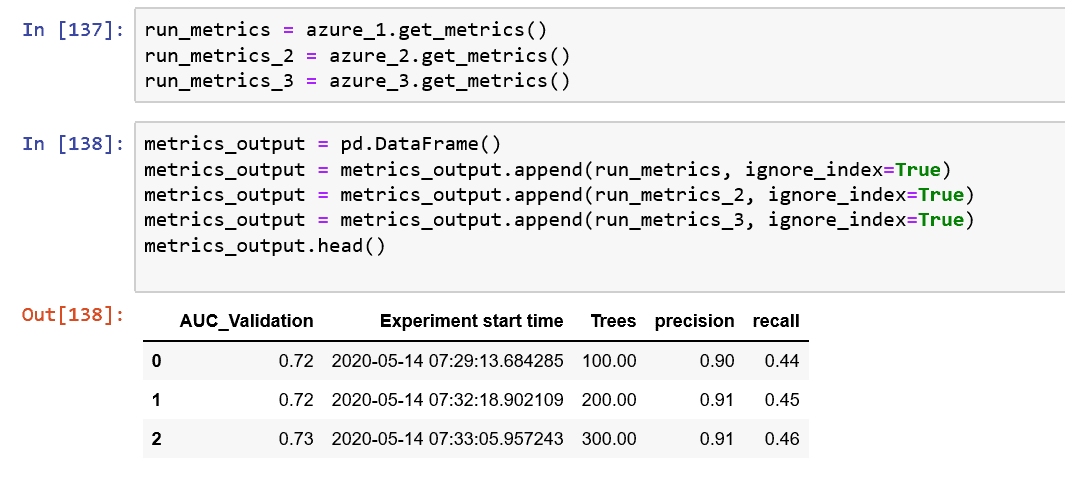Click timestamp 2020-05-14 07:32:18.902109
1065x480 pixels.
point(448,401)
